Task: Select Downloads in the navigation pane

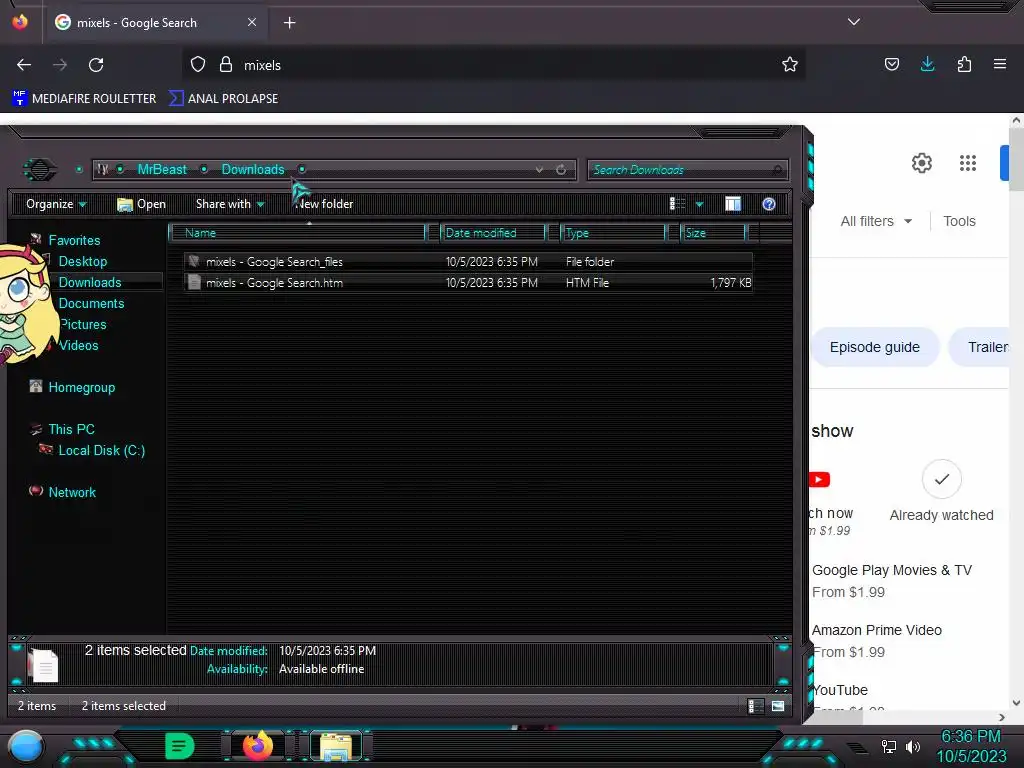Action: click(x=90, y=282)
